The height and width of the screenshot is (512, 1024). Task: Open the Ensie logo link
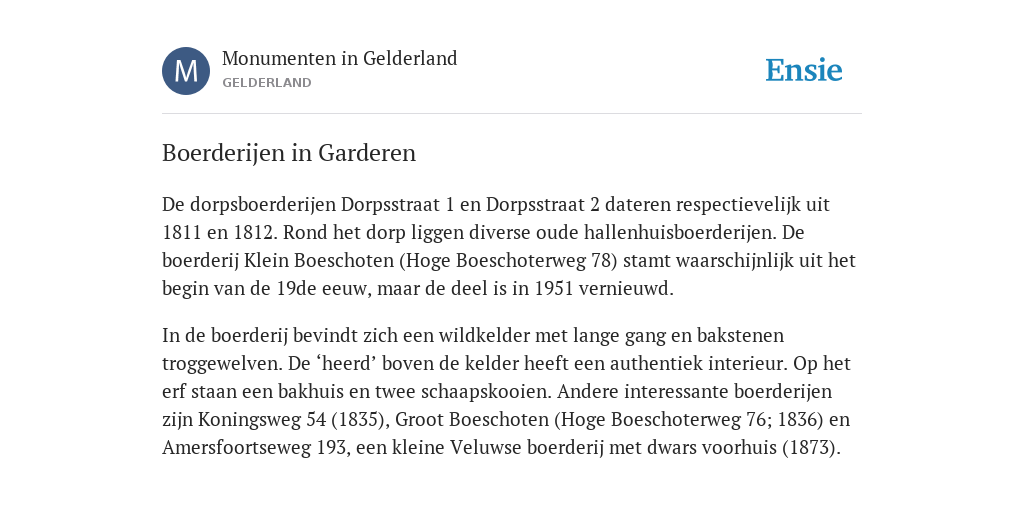click(804, 70)
